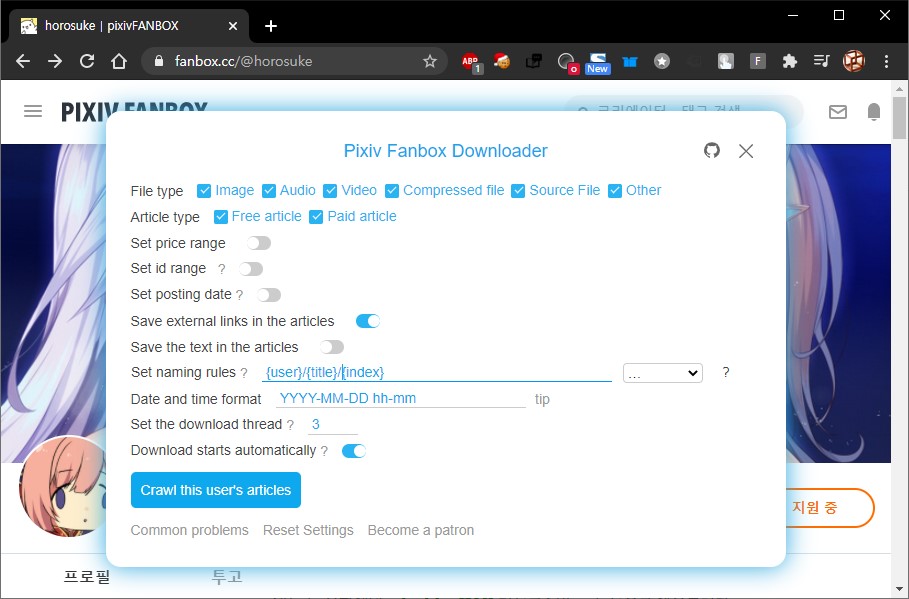Open the Chrome profile avatar
The image size is (909, 599).
point(854,61)
